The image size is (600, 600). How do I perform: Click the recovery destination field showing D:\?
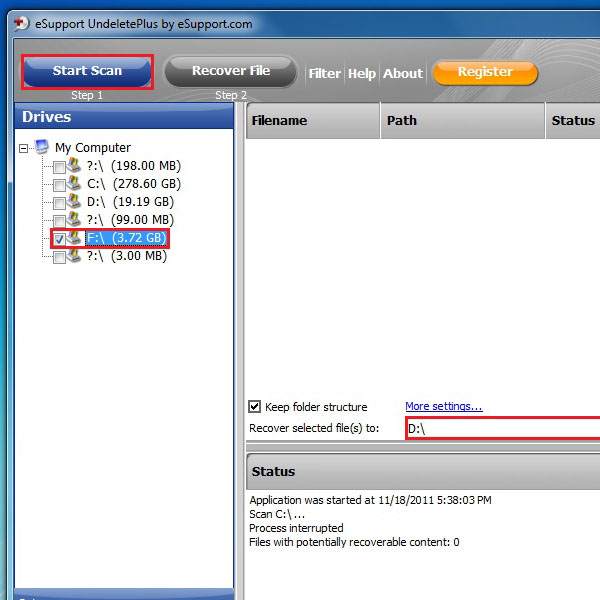503,428
